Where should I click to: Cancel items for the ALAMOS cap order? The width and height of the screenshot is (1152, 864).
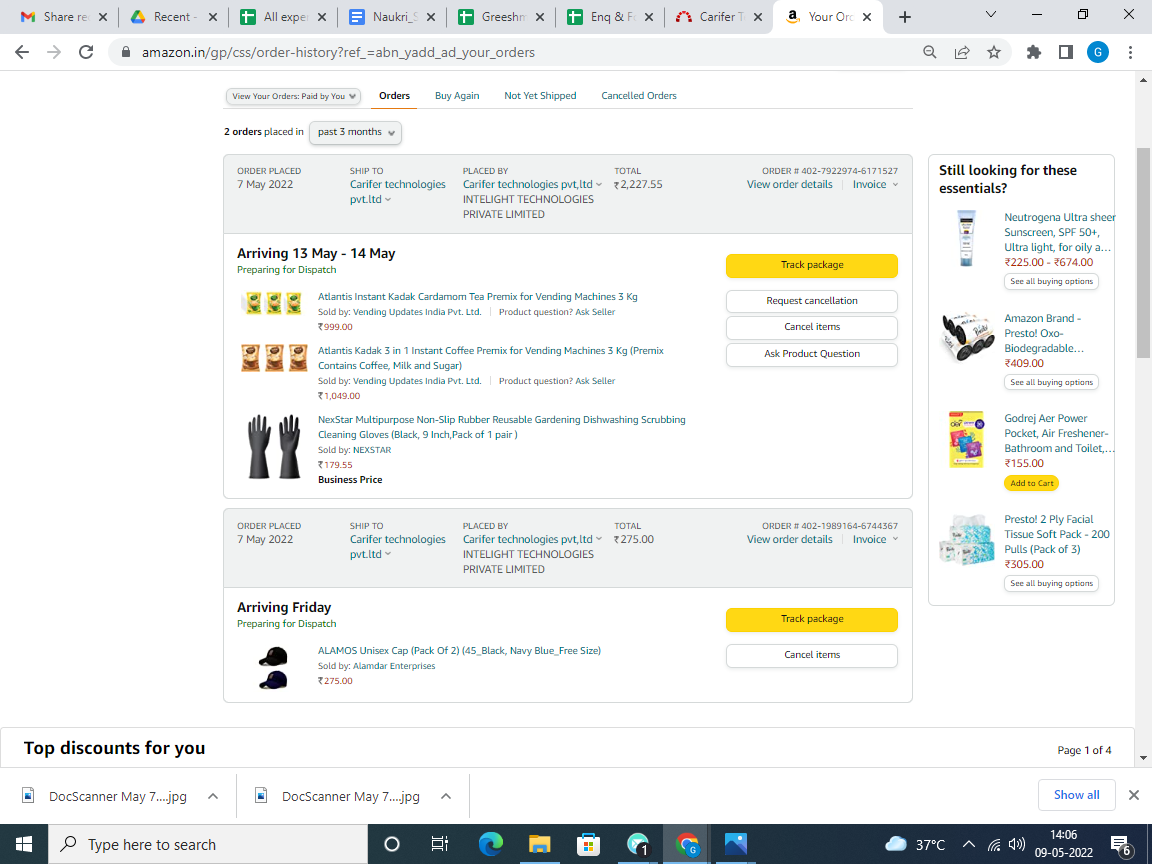coord(812,655)
